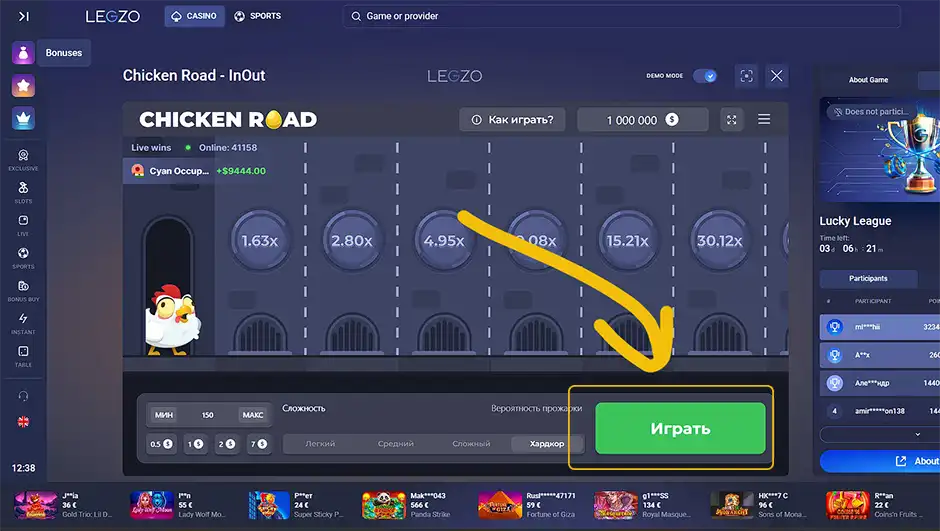
Task: Select participant ml***hii row
Action: click(880, 327)
